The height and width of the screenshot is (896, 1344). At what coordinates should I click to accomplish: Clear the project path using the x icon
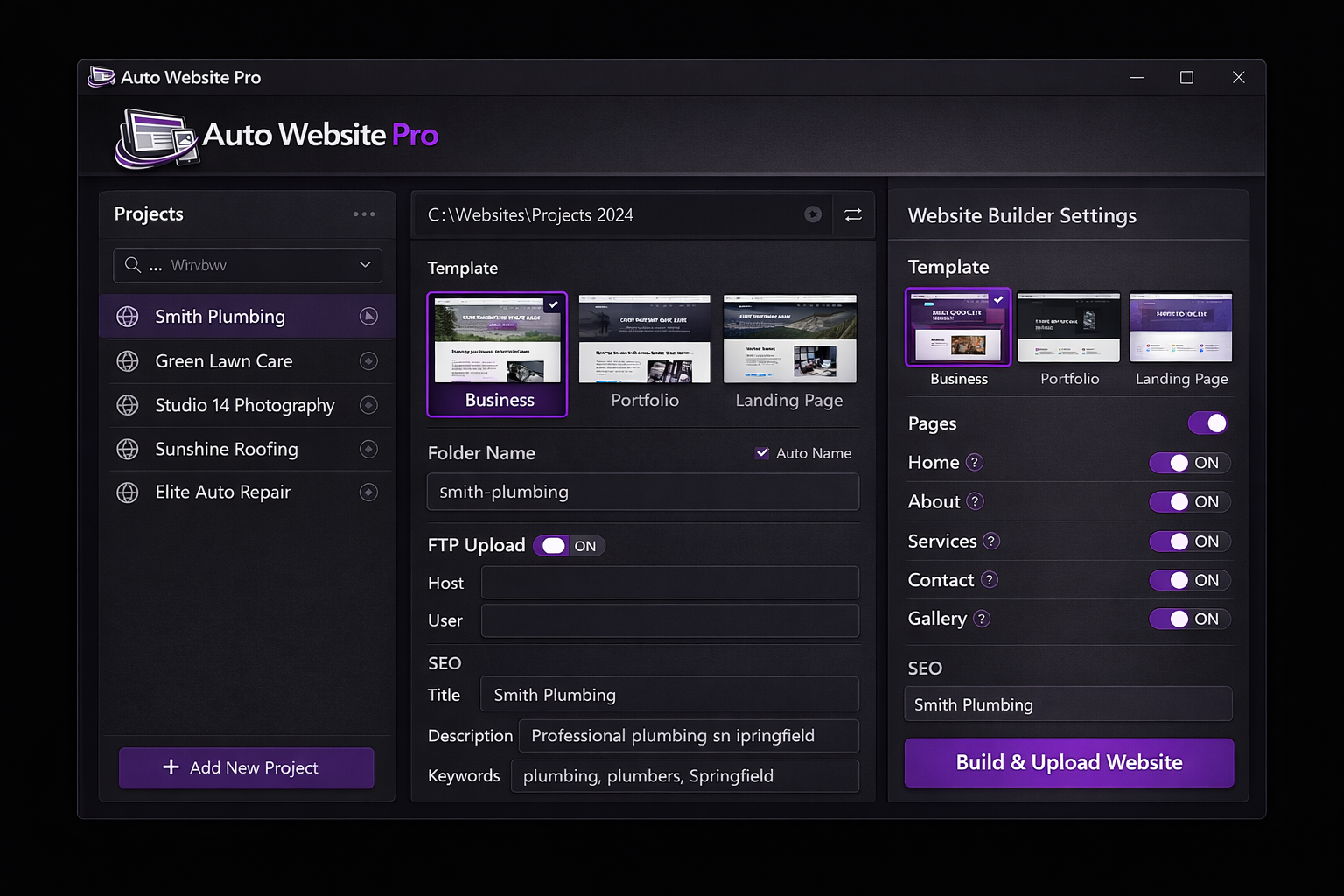(x=813, y=214)
